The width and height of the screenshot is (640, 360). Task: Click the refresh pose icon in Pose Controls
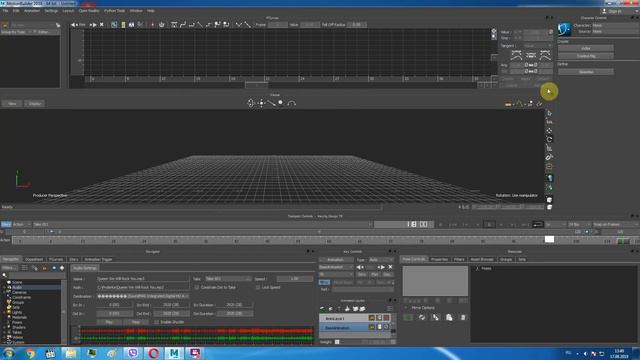tap(422, 317)
